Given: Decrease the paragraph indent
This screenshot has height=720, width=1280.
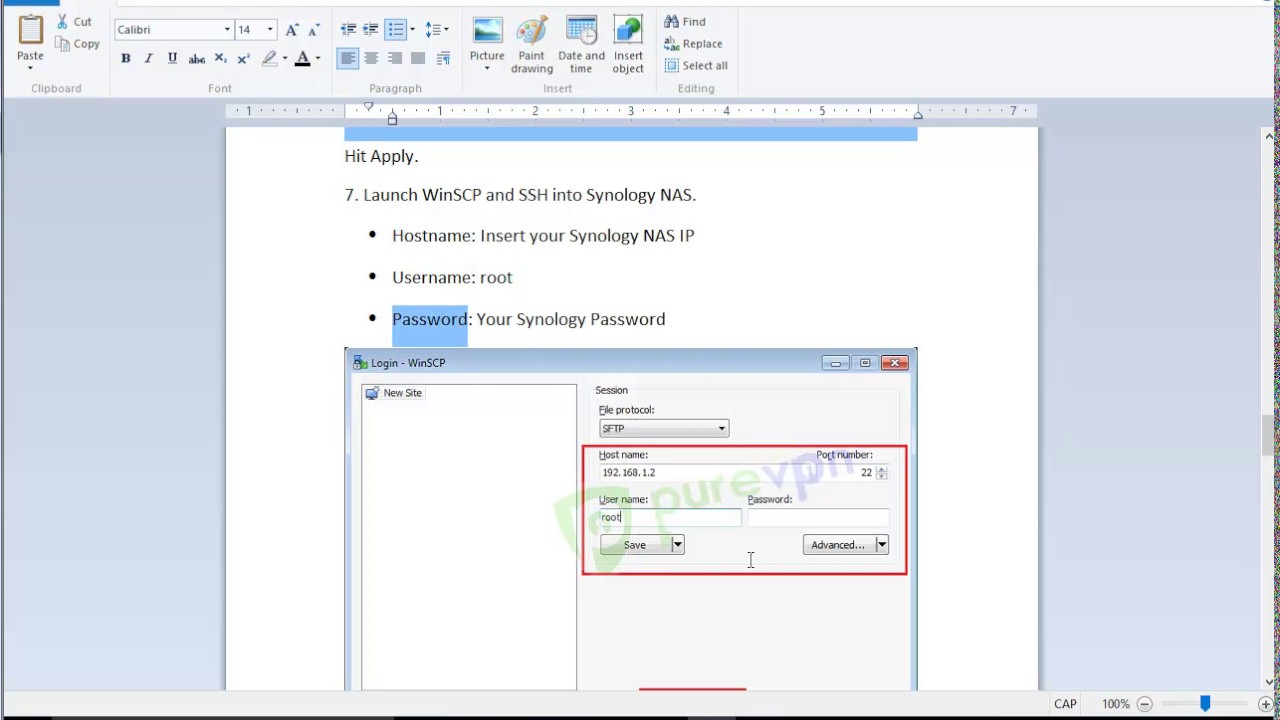Looking at the screenshot, I should [348, 30].
